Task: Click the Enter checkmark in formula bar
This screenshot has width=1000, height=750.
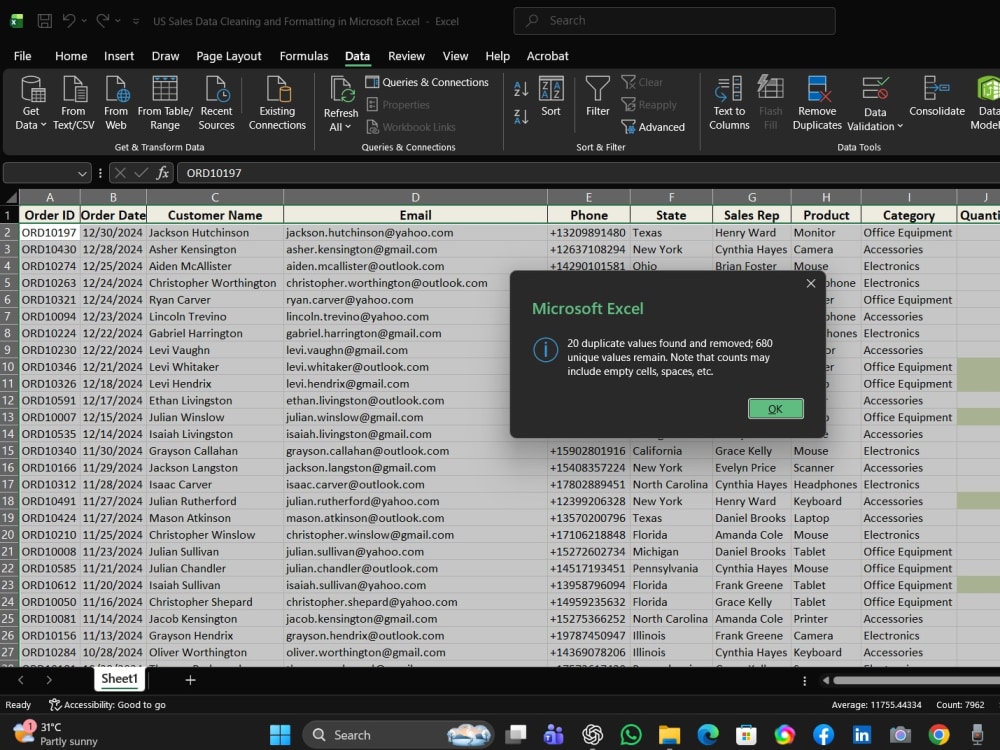Action: tap(141, 173)
